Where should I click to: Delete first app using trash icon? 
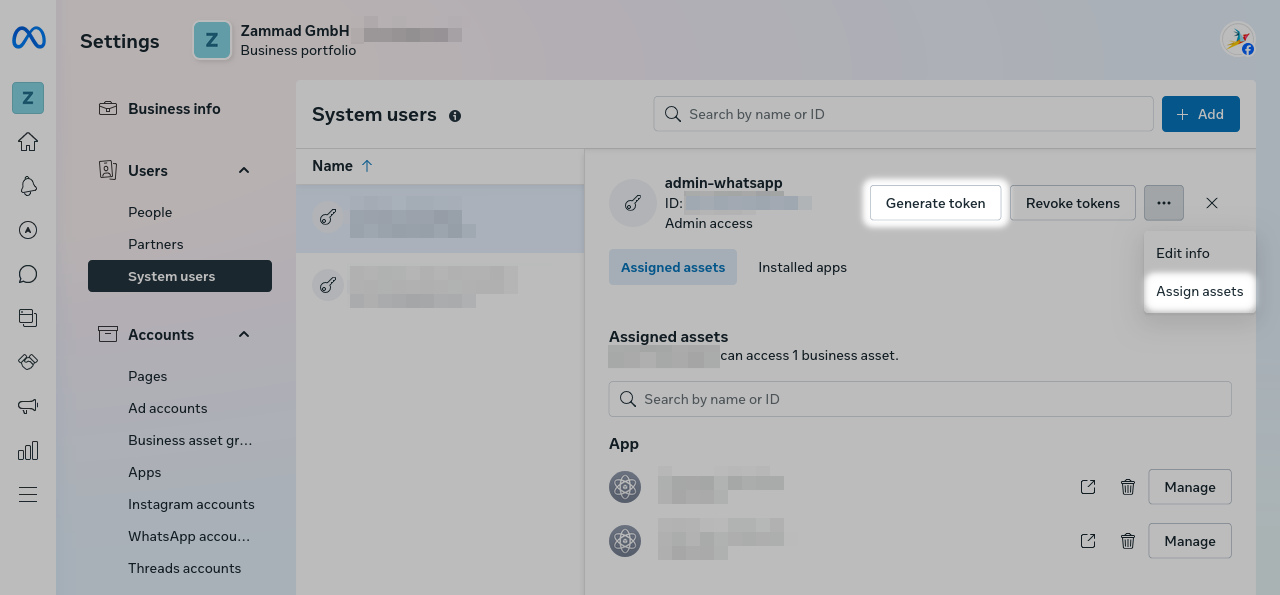pos(1128,487)
